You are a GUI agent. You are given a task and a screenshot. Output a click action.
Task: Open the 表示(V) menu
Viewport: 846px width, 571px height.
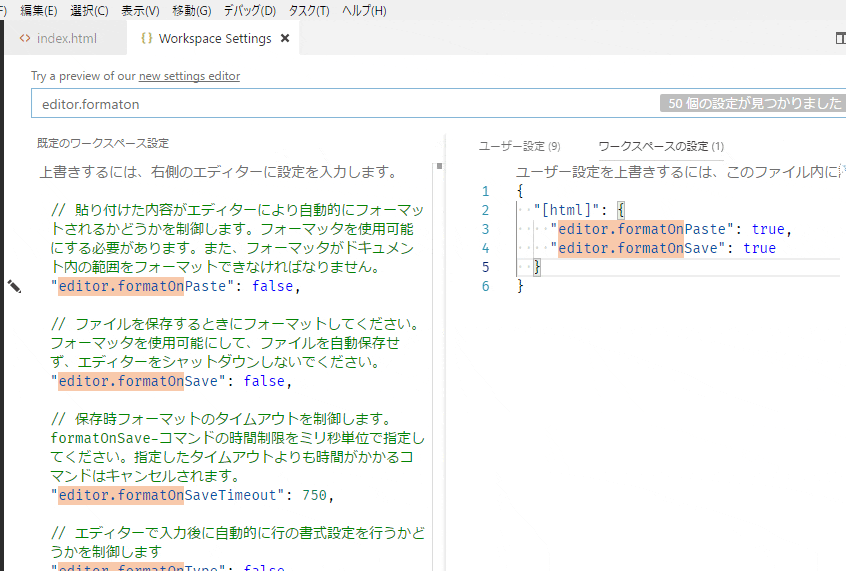tap(140, 11)
